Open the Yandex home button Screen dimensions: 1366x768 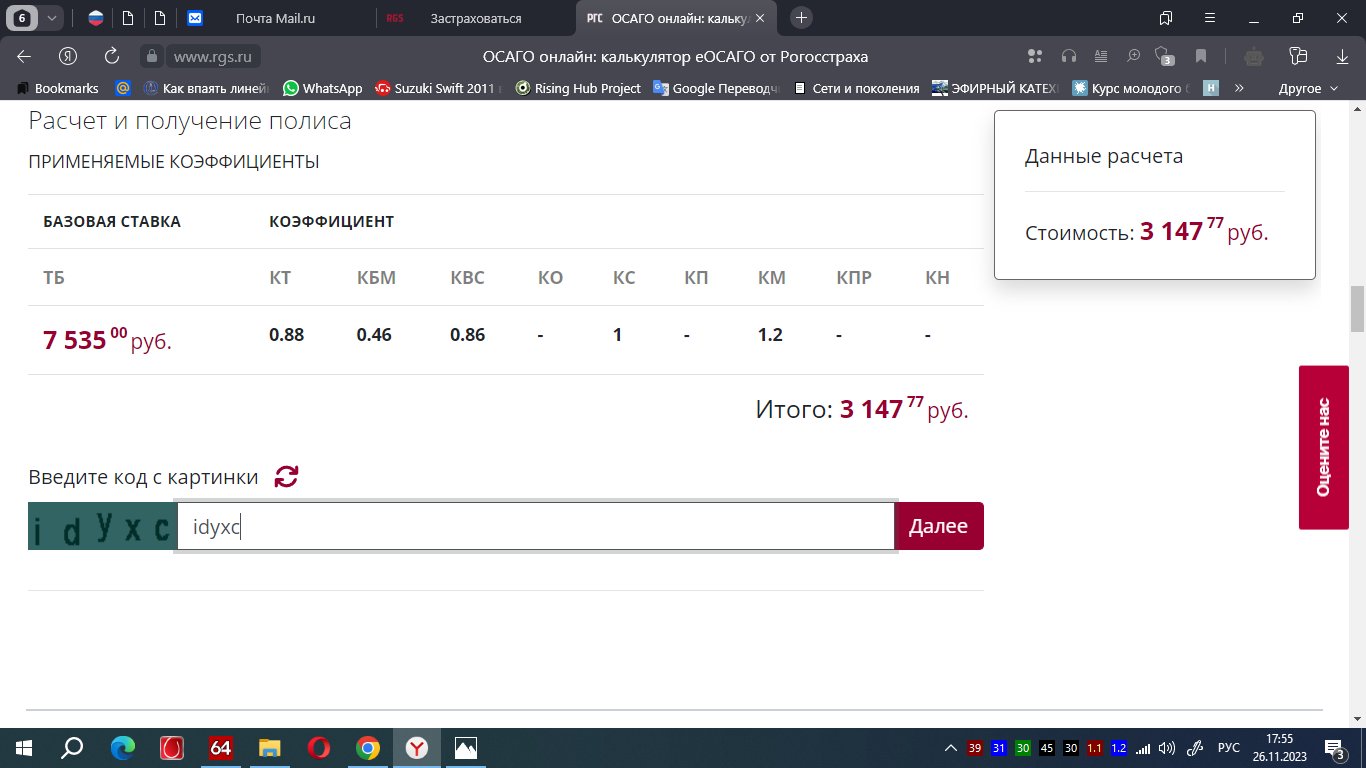68,56
